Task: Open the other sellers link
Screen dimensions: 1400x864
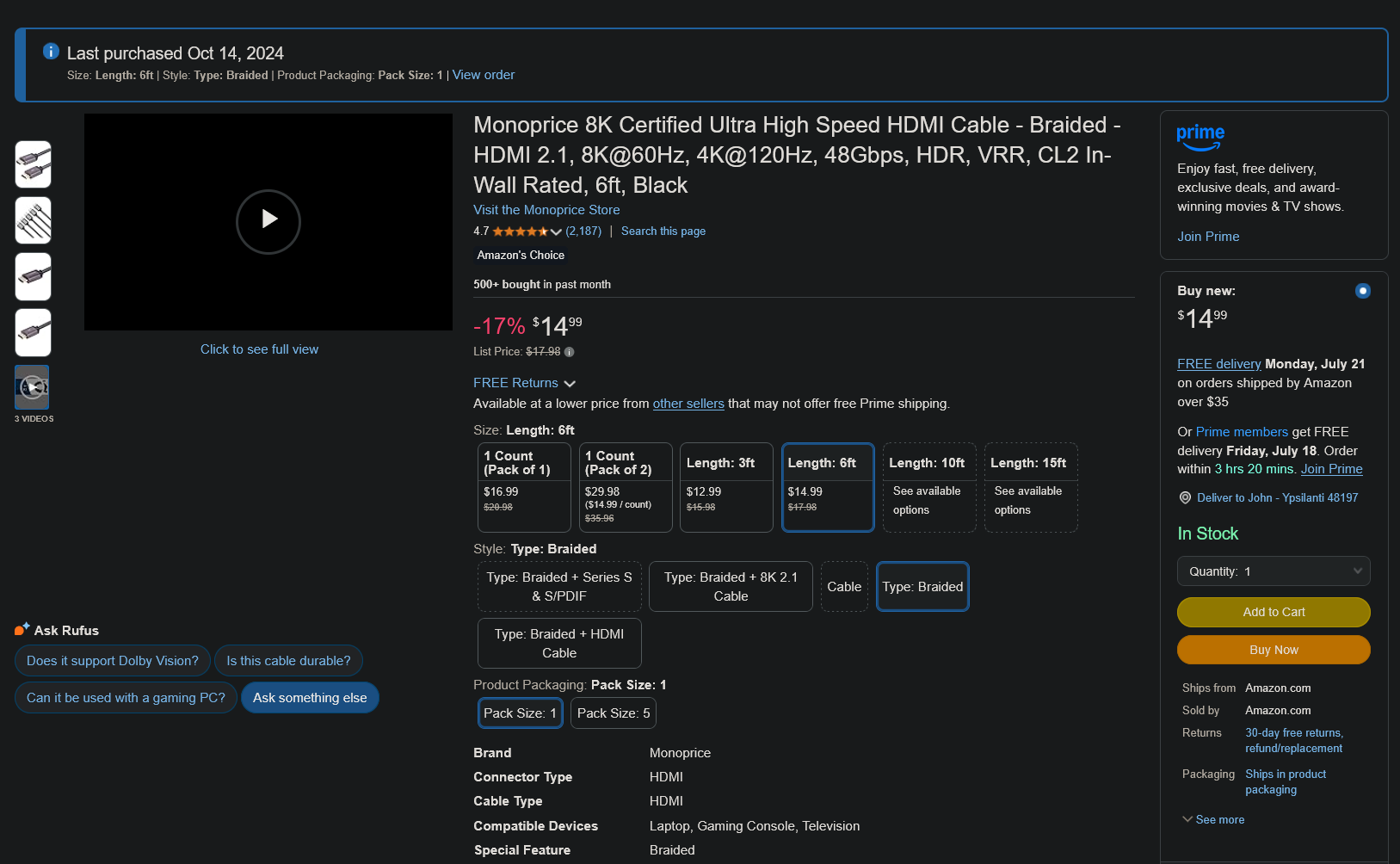Action: [x=688, y=404]
